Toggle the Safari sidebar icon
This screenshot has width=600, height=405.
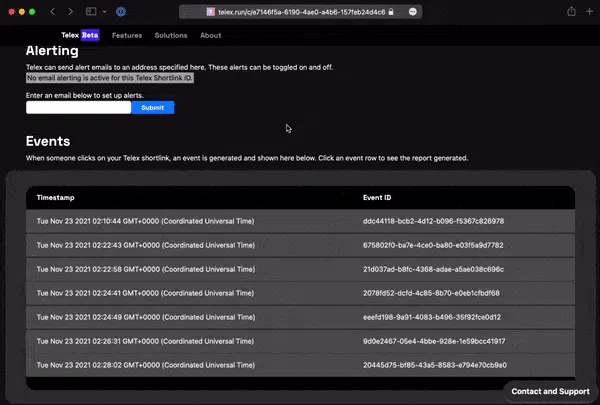pyautogui.click(x=91, y=11)
